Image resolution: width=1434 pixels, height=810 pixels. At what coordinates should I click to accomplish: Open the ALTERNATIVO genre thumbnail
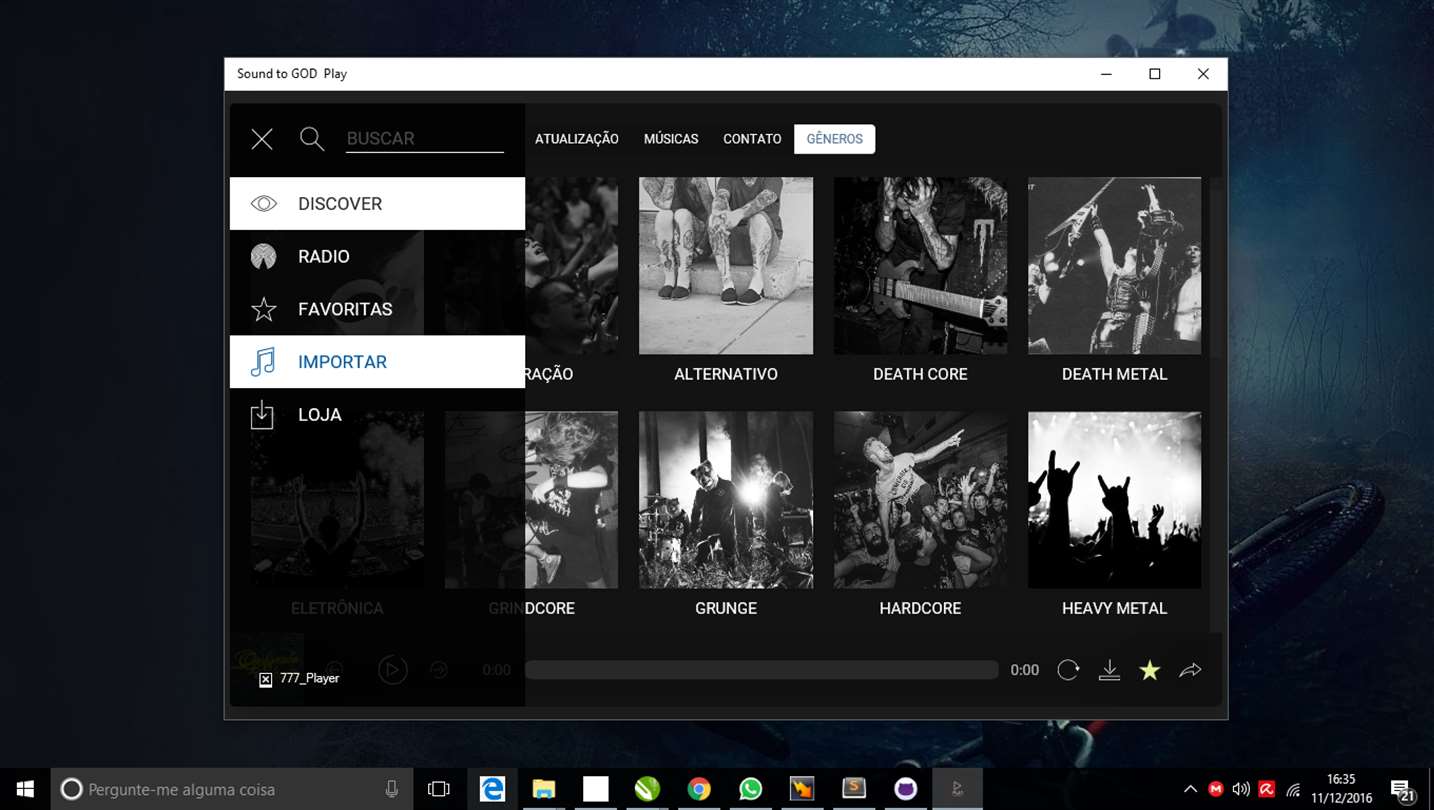726,266
